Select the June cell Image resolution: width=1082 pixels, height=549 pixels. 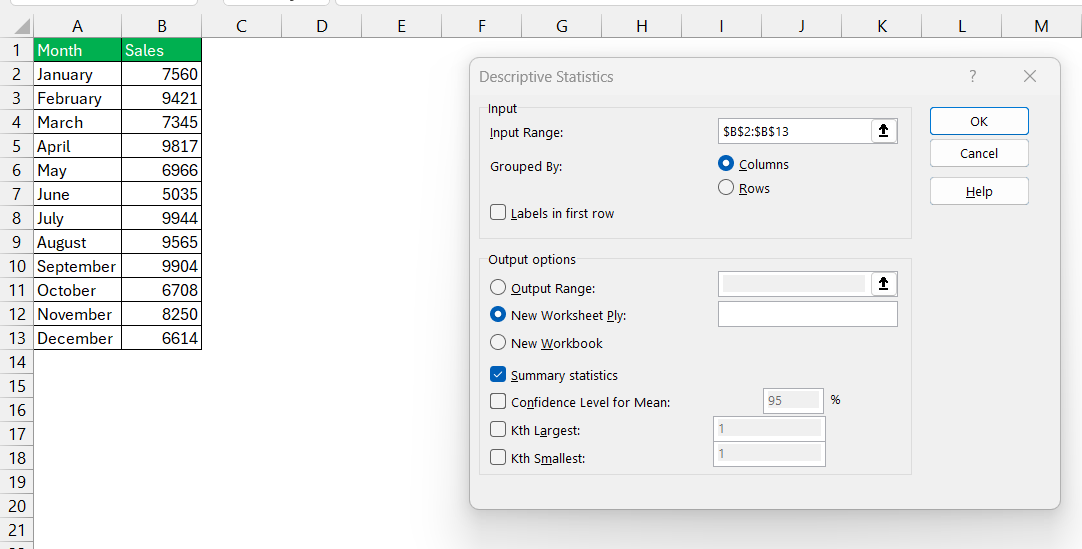point(77,194)
